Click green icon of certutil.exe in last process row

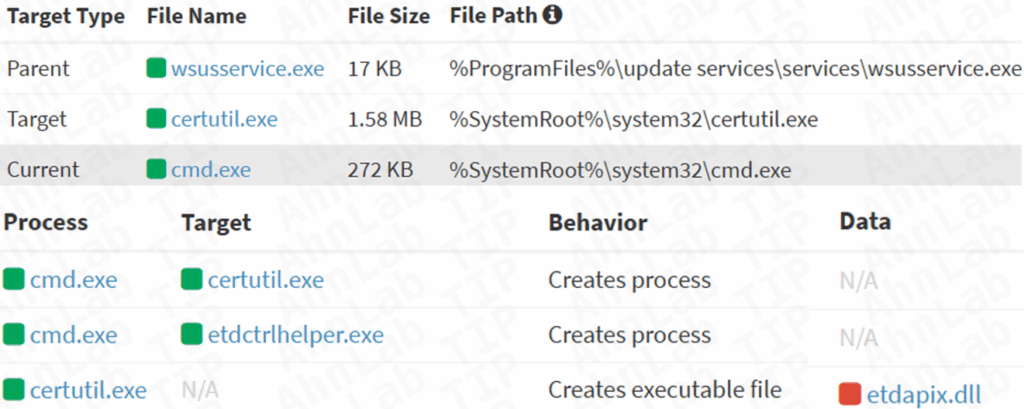(x=13, y=390)
